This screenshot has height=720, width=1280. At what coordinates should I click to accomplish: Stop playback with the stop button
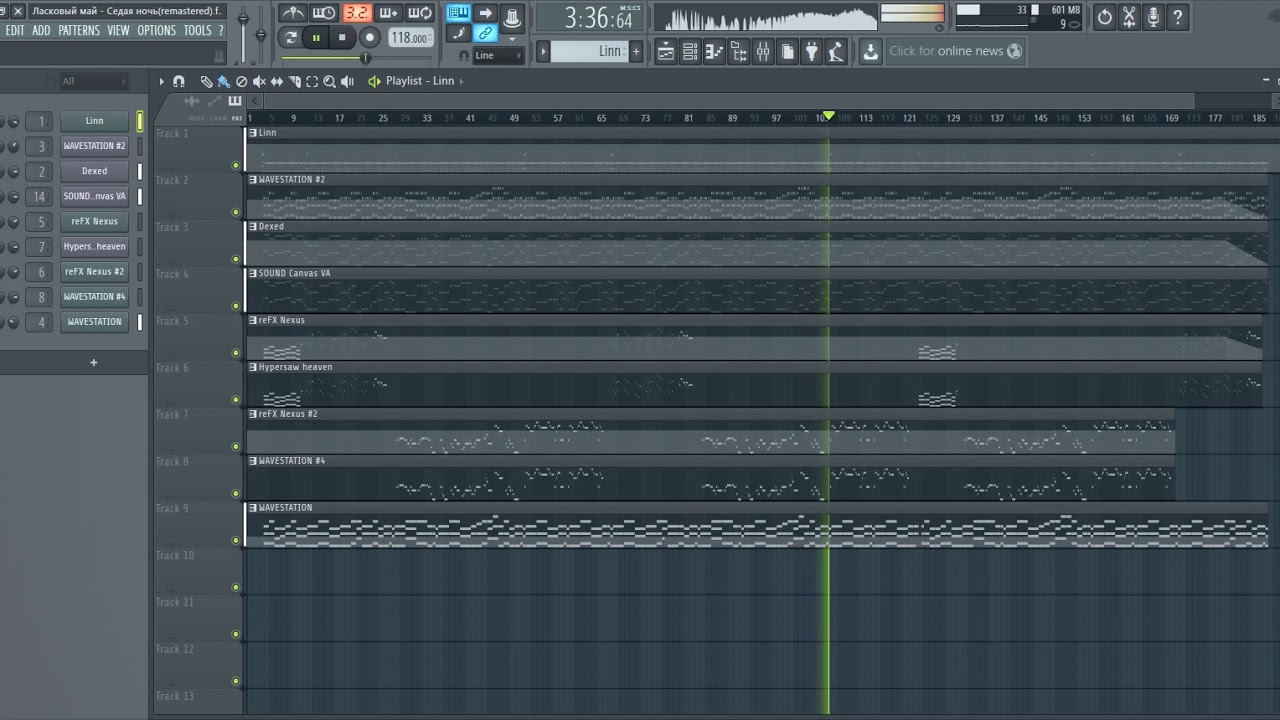click(342, 37)
